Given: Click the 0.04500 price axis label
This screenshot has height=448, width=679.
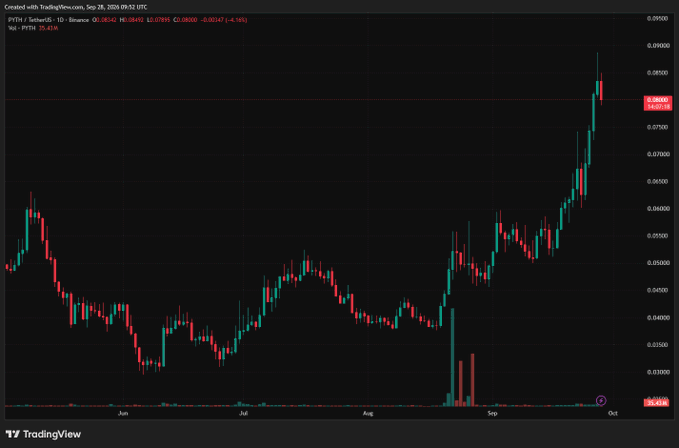Looking at the screenshot, I should (658, 290).
